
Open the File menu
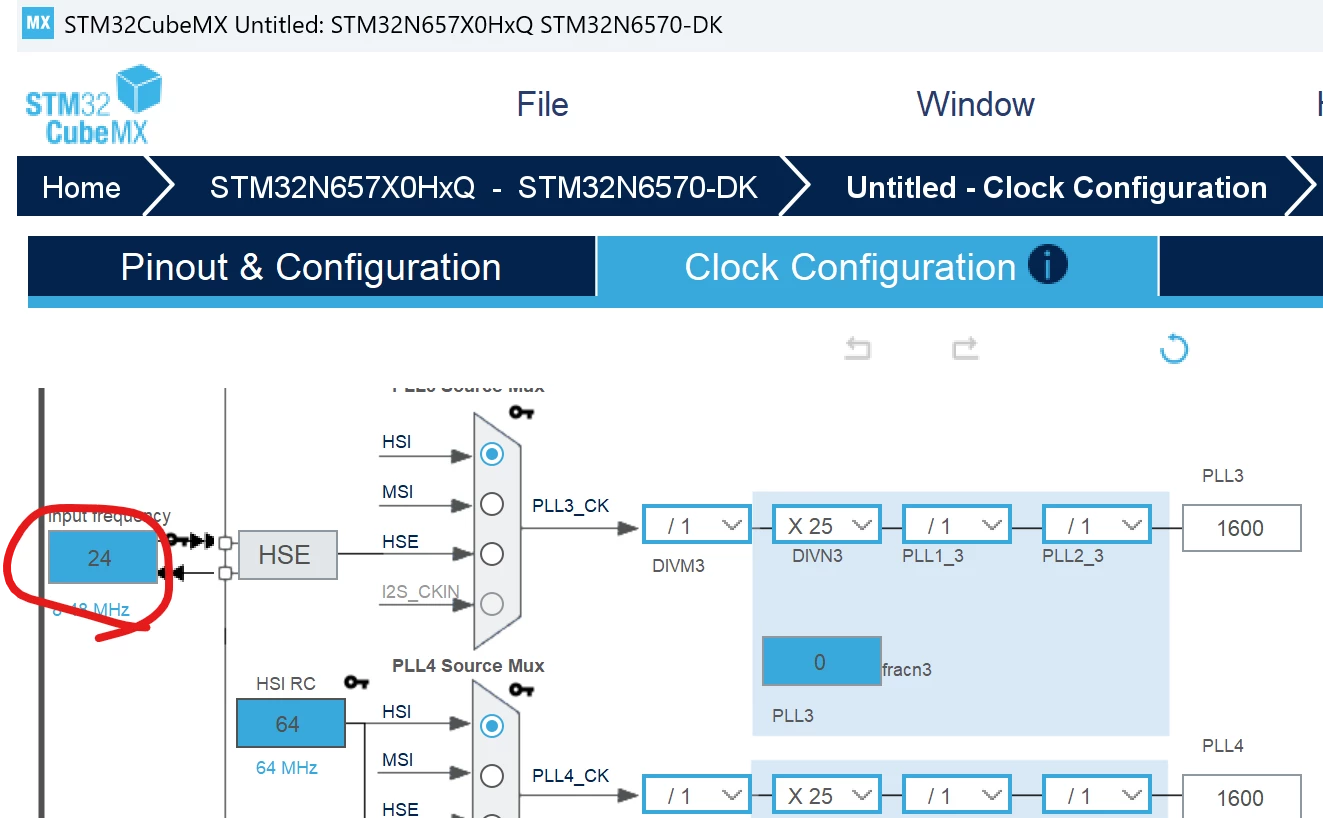542,104
